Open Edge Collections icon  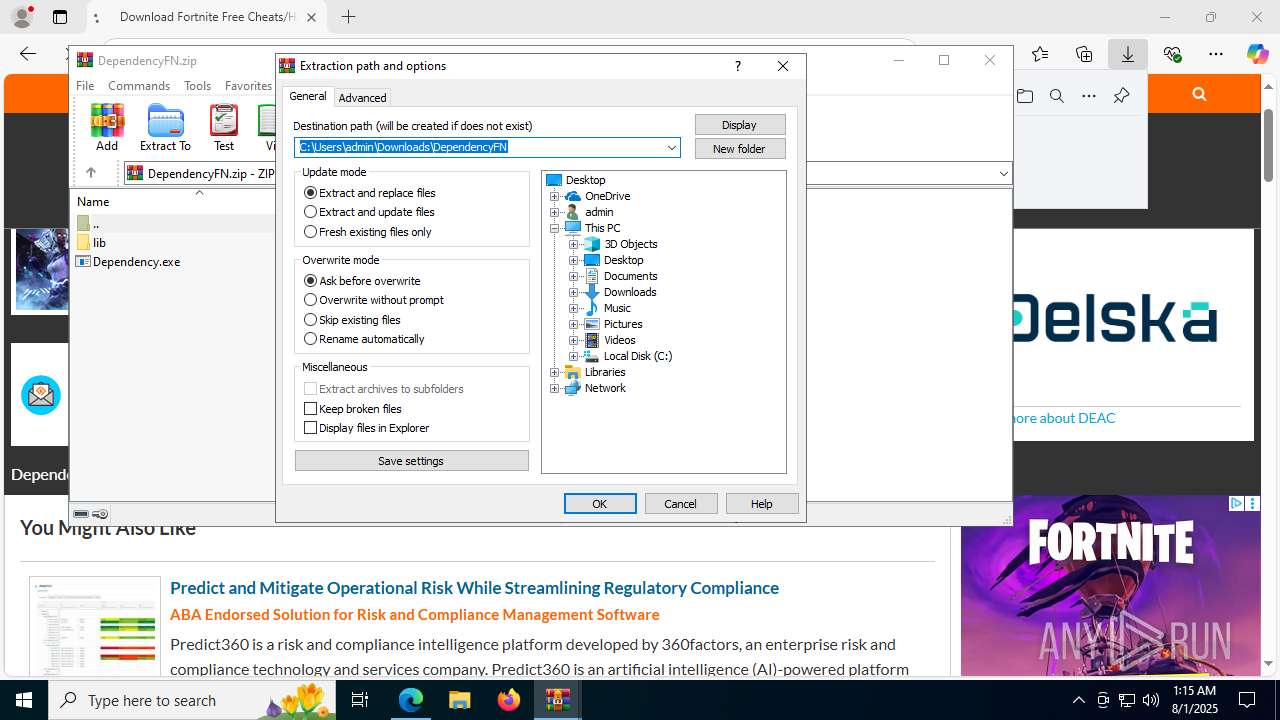1084,54
